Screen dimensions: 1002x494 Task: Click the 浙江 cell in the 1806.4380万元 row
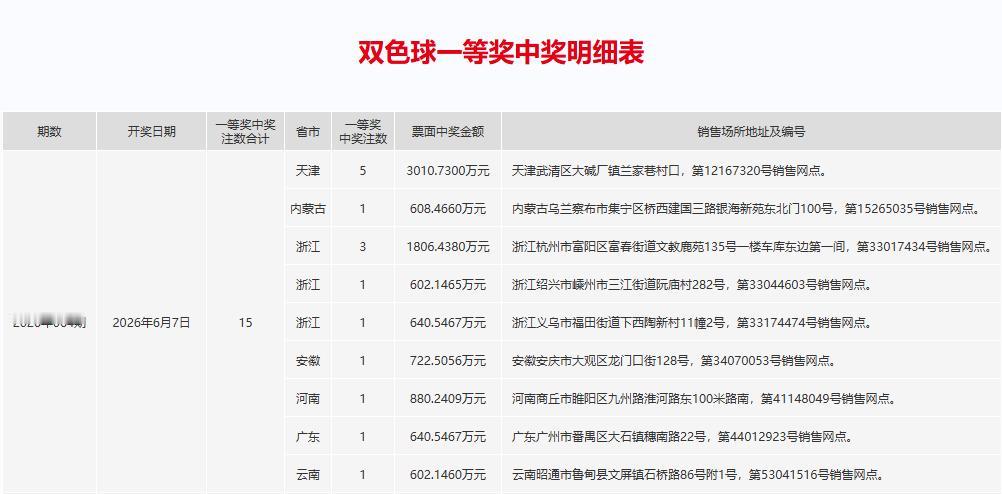click(x=308, y=247)
